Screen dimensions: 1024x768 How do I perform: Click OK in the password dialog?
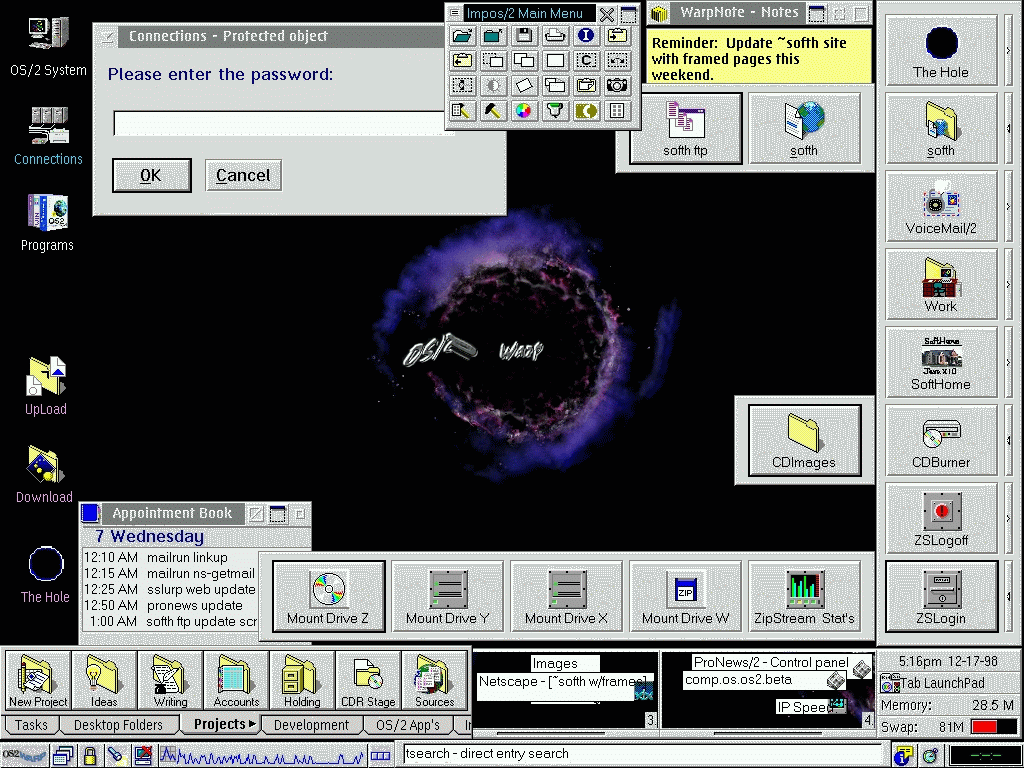click(x=152, y=175)
